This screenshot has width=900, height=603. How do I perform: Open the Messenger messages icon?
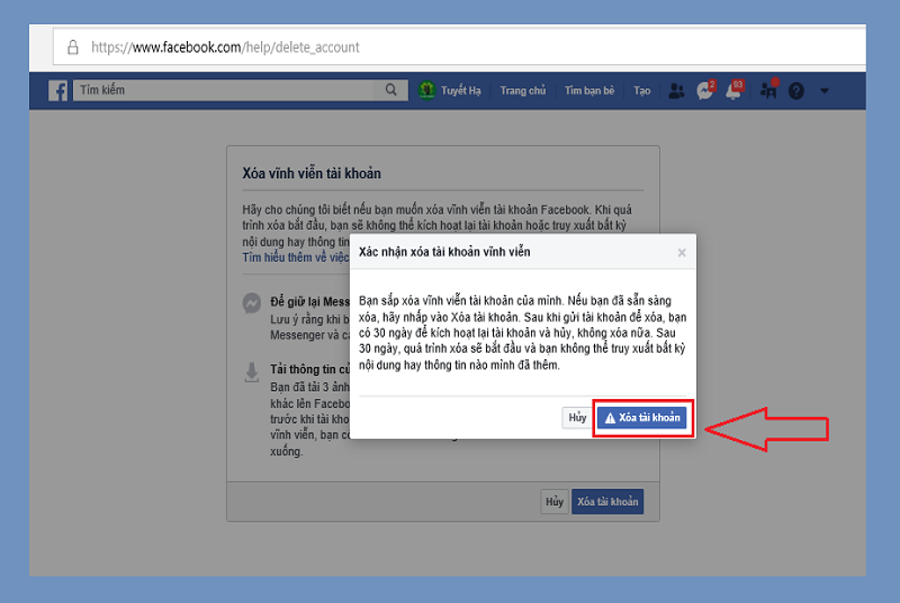[x=705, y=91]
